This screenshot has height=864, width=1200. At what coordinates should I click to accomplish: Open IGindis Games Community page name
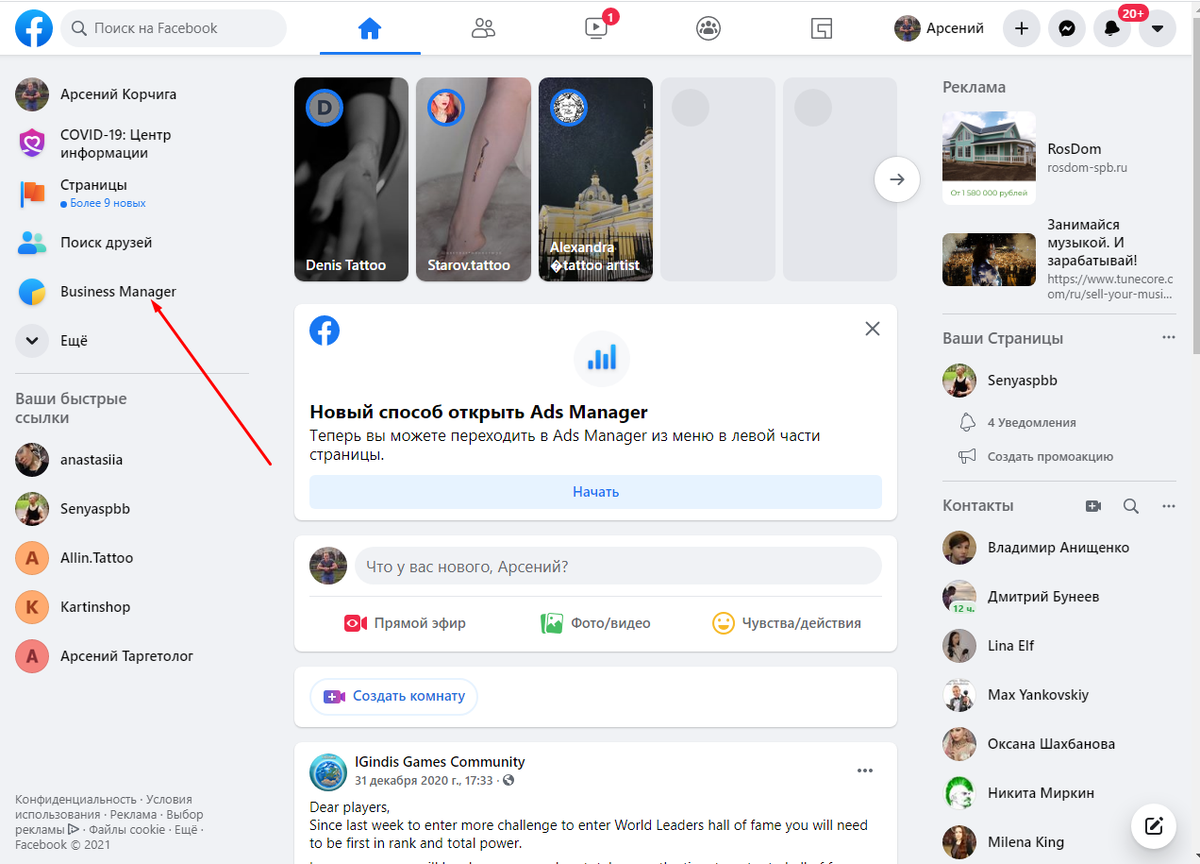pos(440,762)
